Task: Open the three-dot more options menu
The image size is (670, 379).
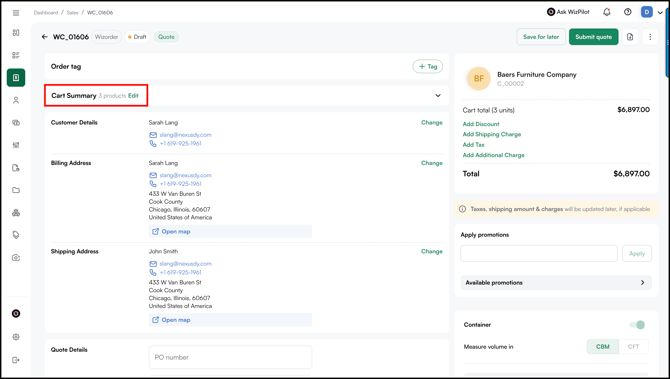Action: point(650,37)
